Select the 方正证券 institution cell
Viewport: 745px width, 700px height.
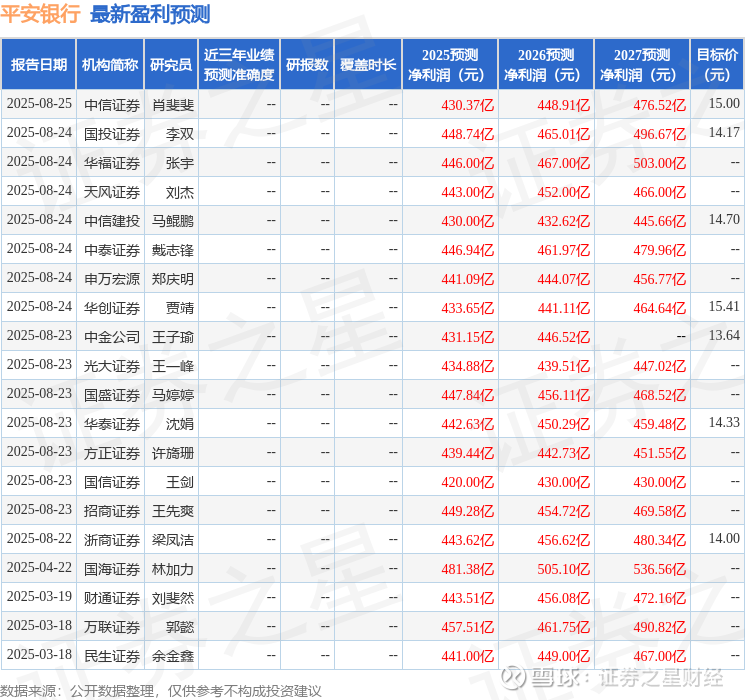pos(112,453)
